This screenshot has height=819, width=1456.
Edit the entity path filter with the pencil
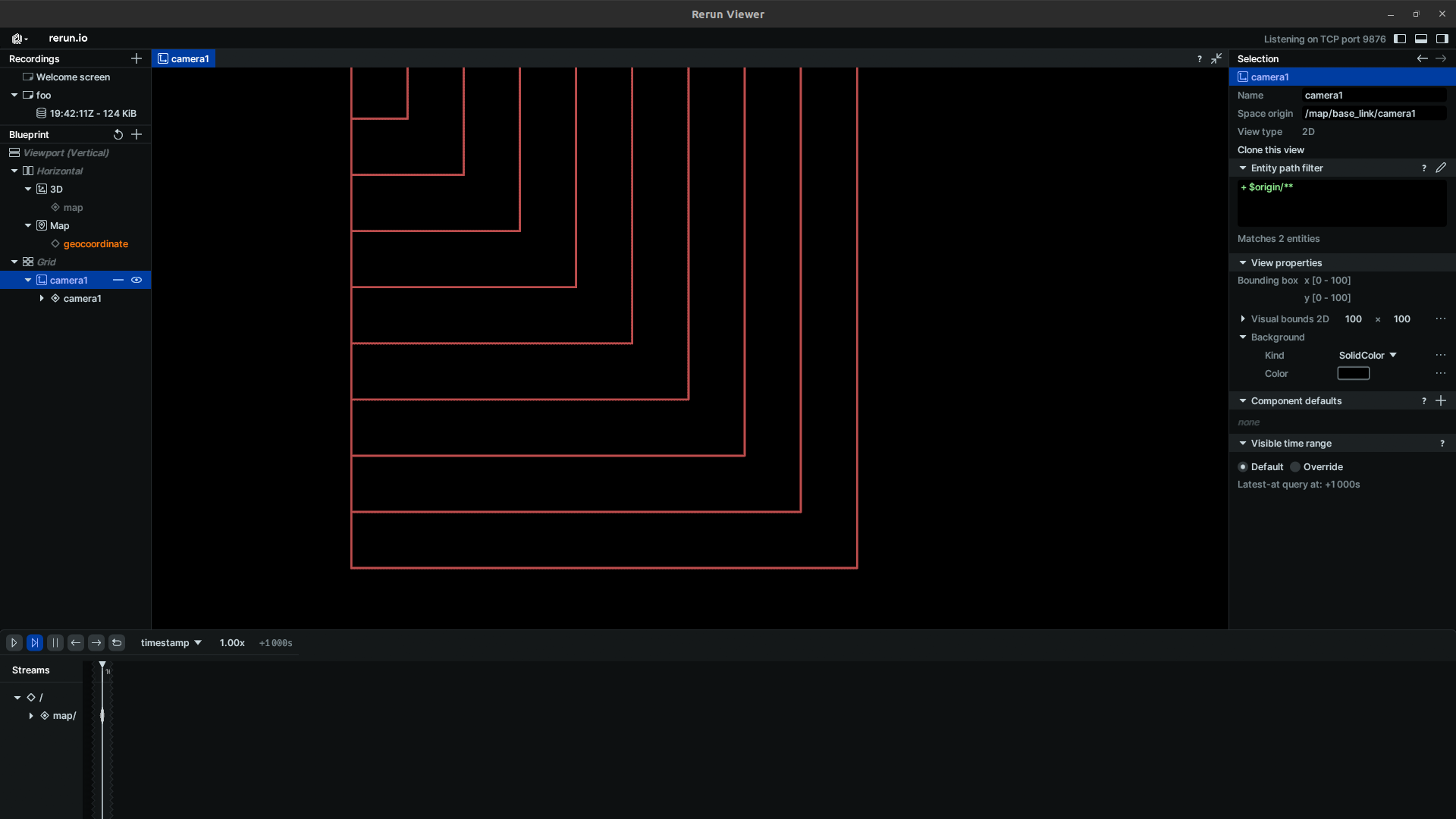pyautogui.click(x=1441, y=168)
